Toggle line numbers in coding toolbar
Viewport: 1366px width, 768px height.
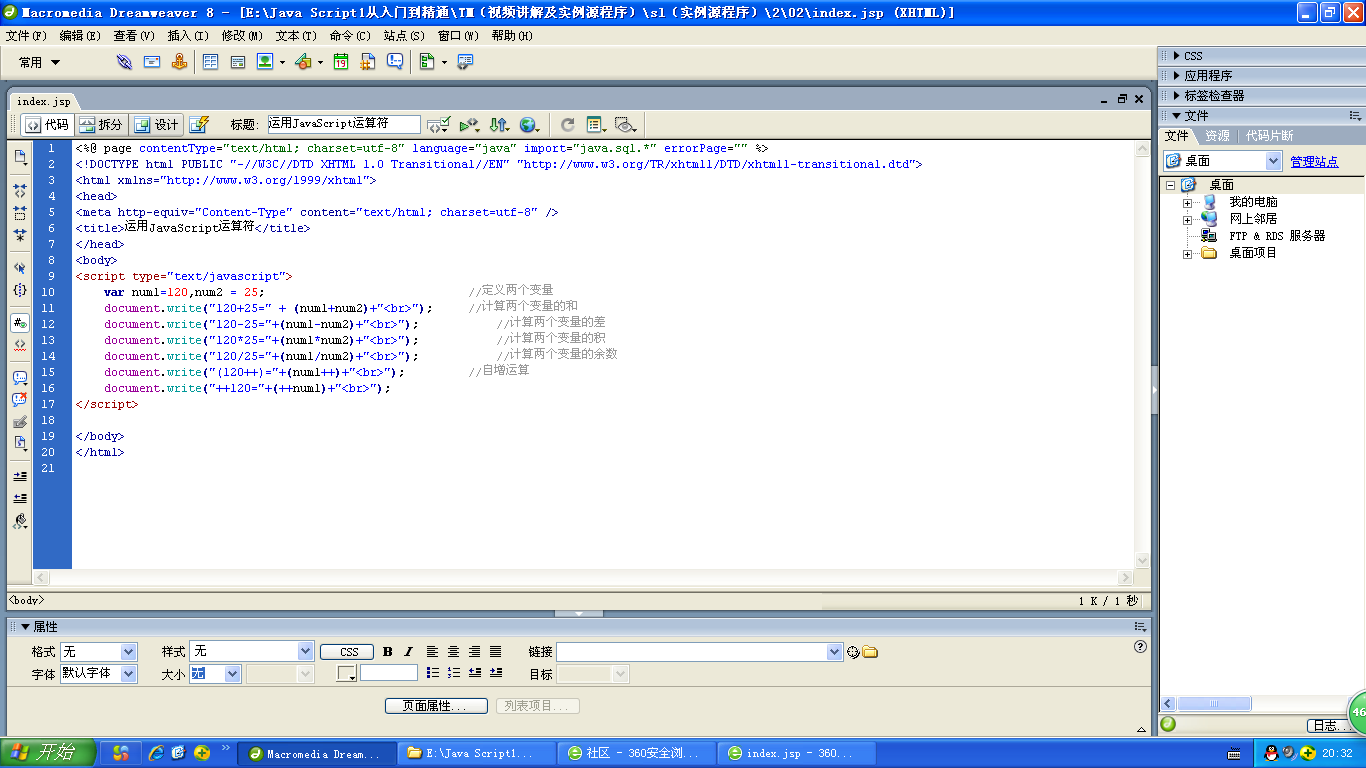pos(20,323)
